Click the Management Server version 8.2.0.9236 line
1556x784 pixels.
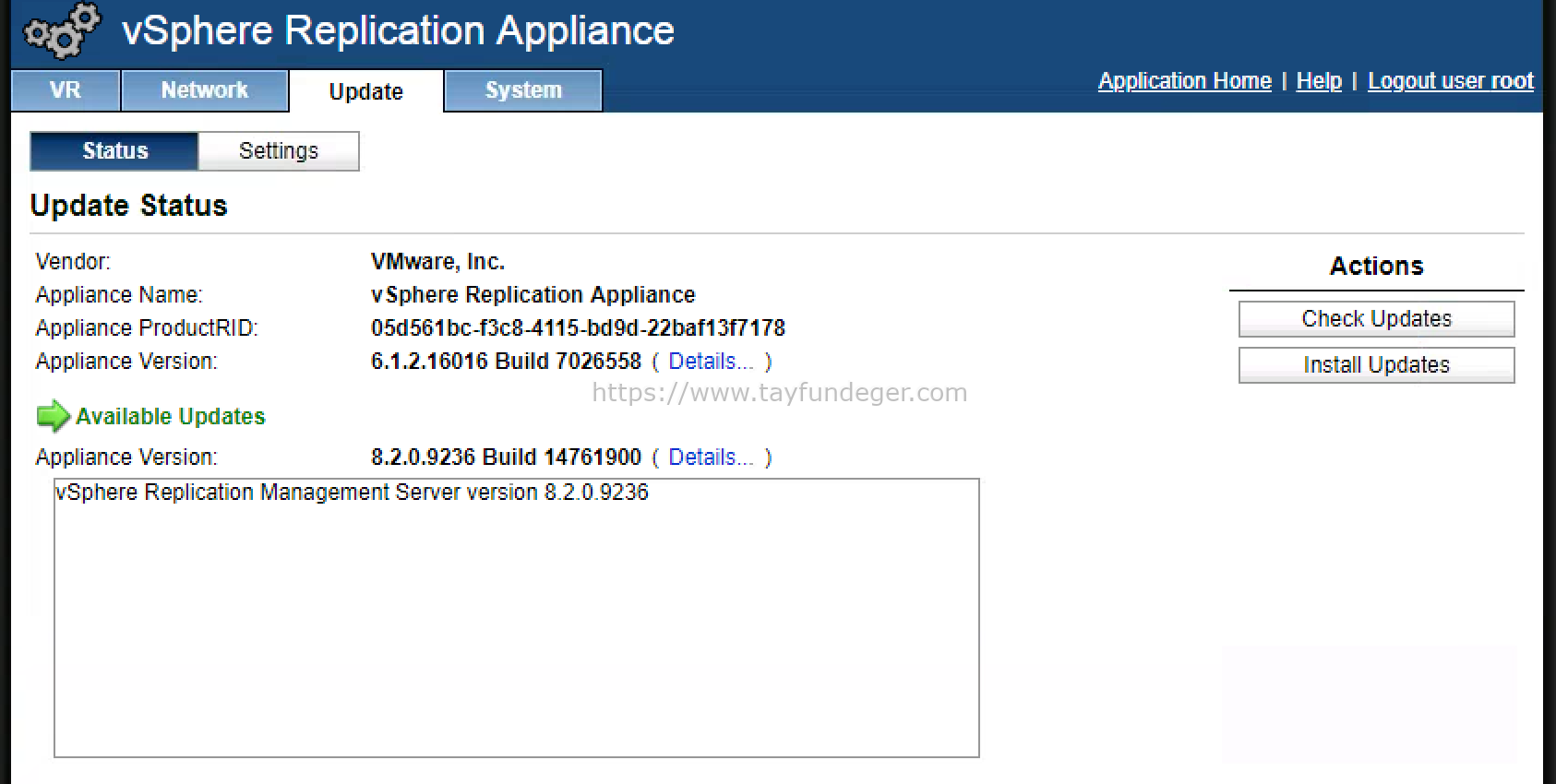[x=352, y=493]
